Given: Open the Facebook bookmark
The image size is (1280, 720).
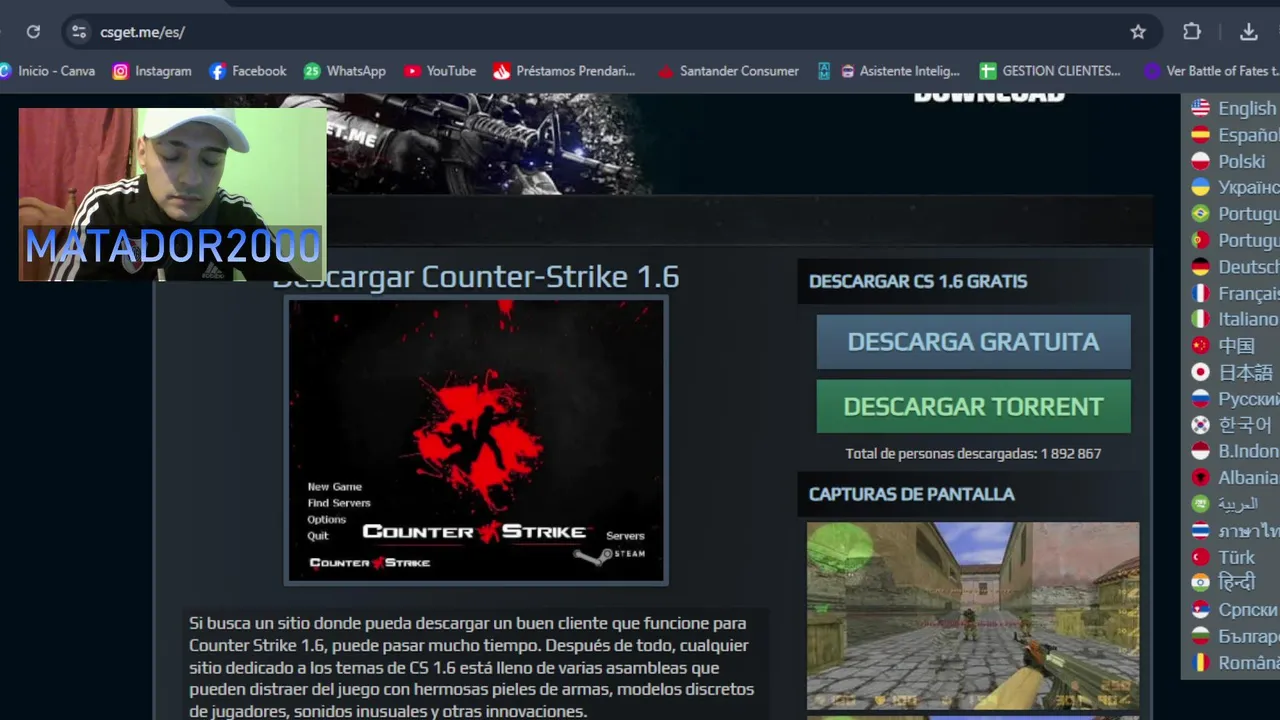Looking at the screenshot, I should tap(248, 71).
